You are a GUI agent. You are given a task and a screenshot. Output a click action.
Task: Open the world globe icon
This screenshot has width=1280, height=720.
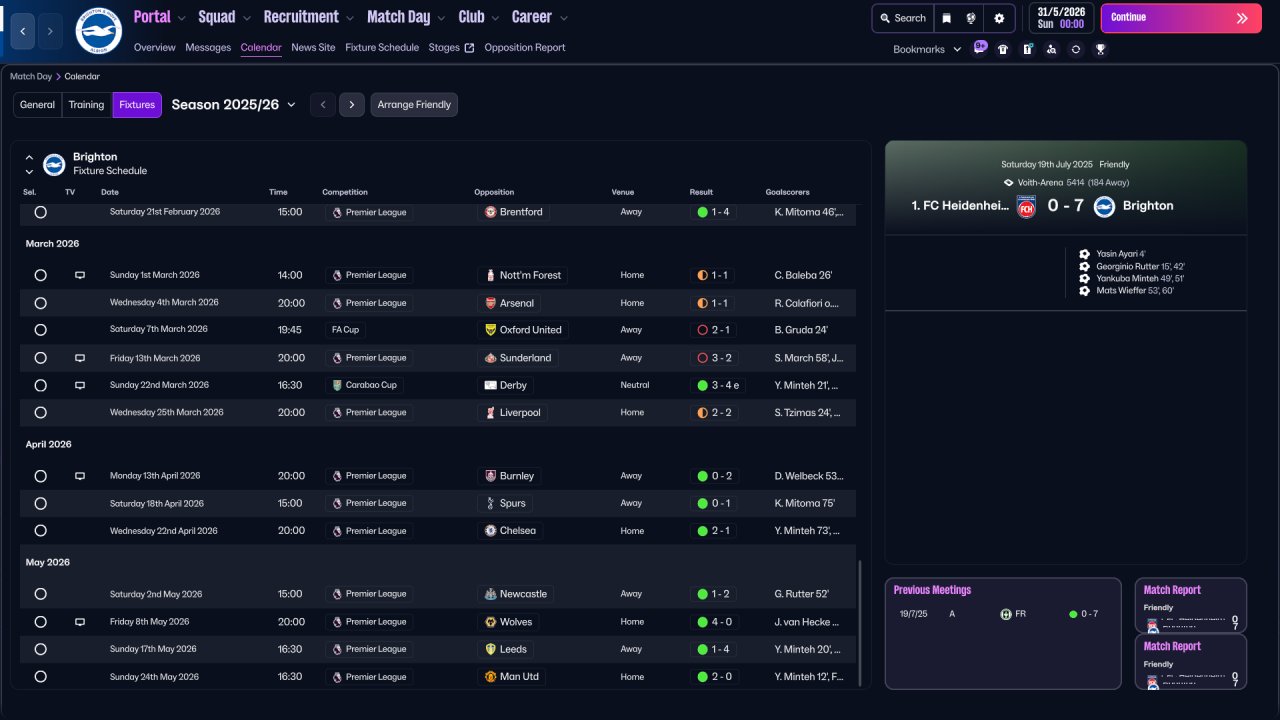[971, 18]
